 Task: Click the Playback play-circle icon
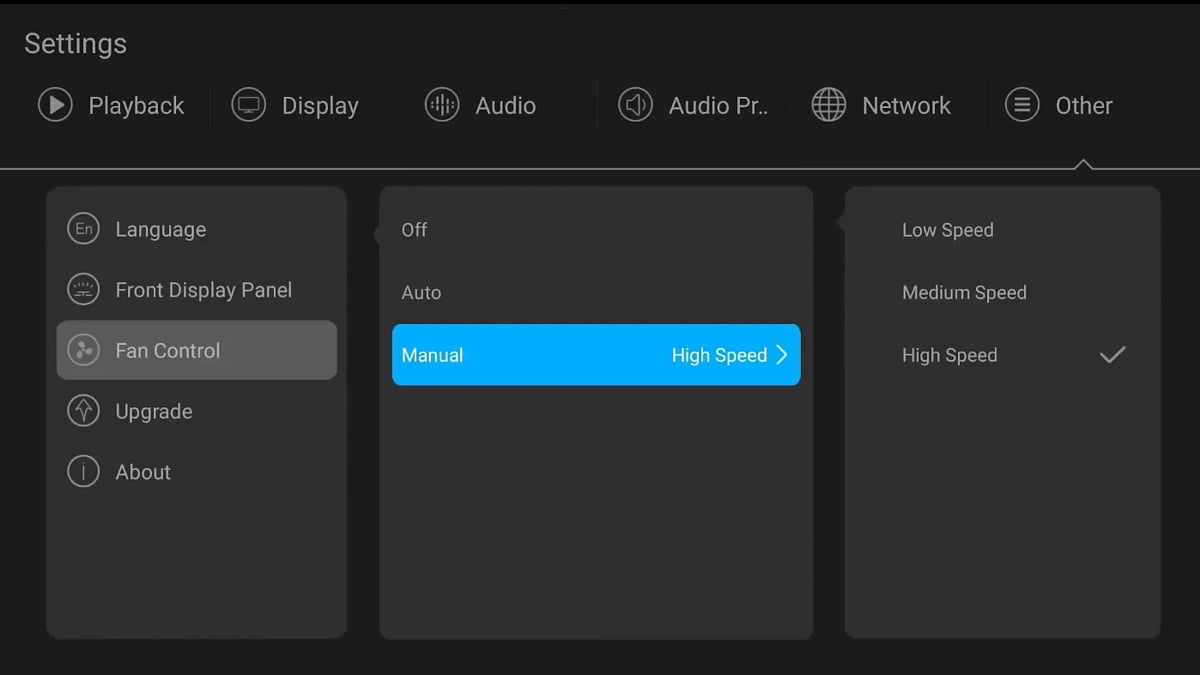pyautogui.click(x=55, y=105)
